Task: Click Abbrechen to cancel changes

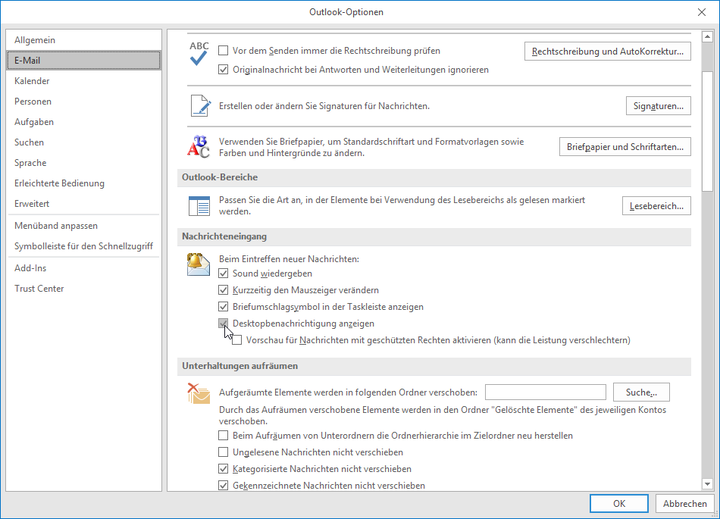Action: point(685,503)
